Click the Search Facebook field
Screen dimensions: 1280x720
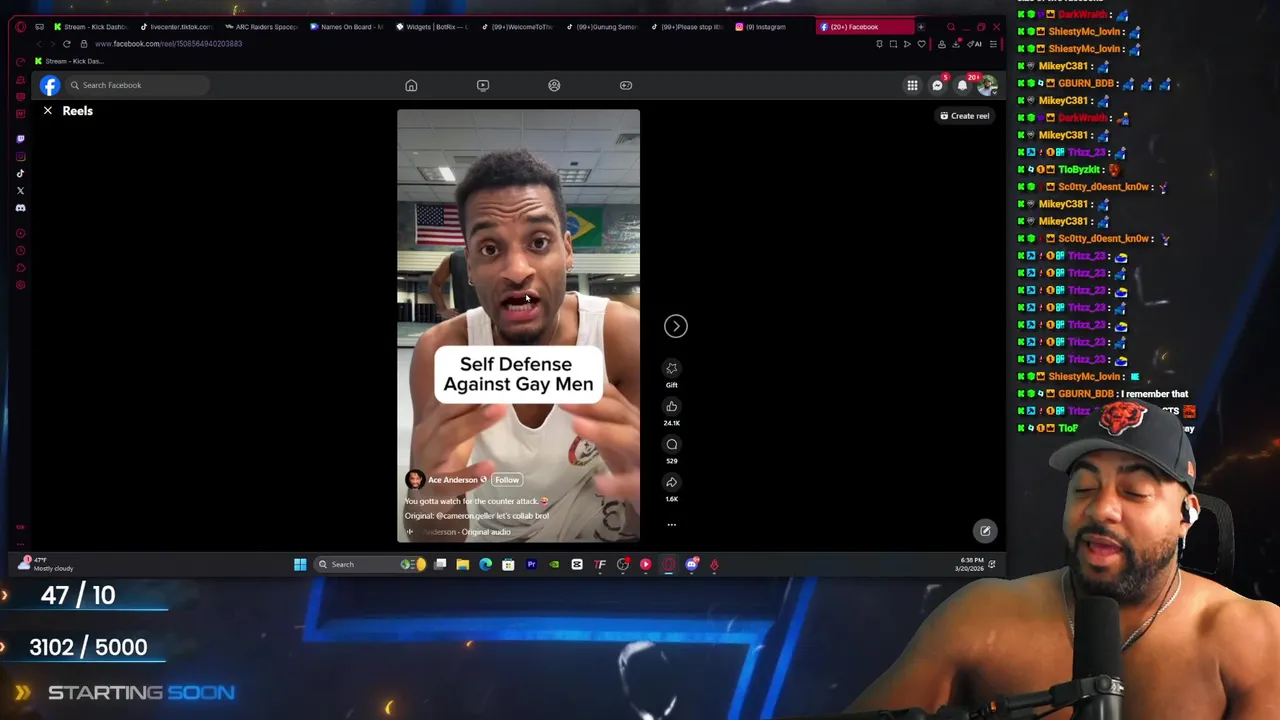137,85
